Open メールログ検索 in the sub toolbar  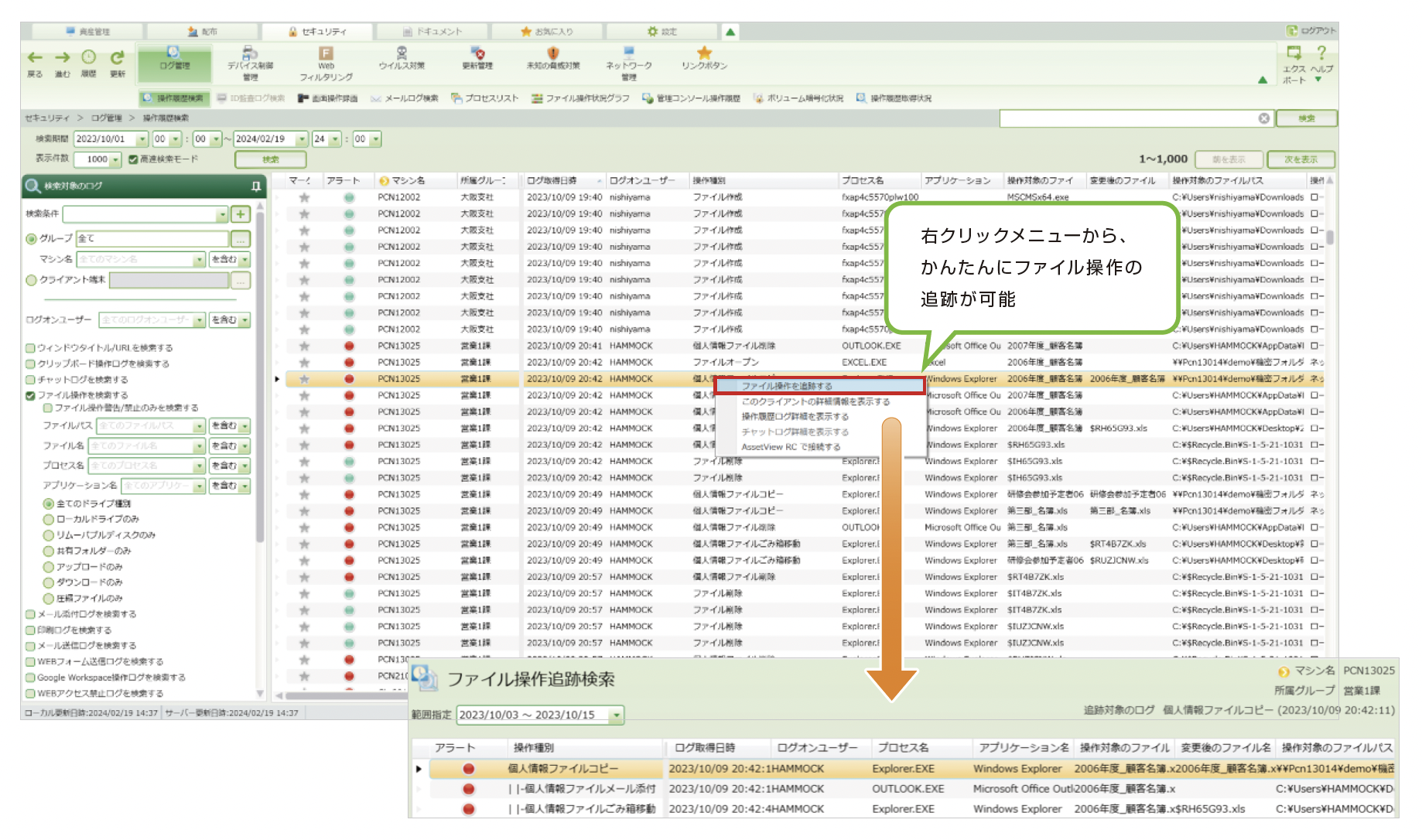pyautogui.click(x=405, y=98)
